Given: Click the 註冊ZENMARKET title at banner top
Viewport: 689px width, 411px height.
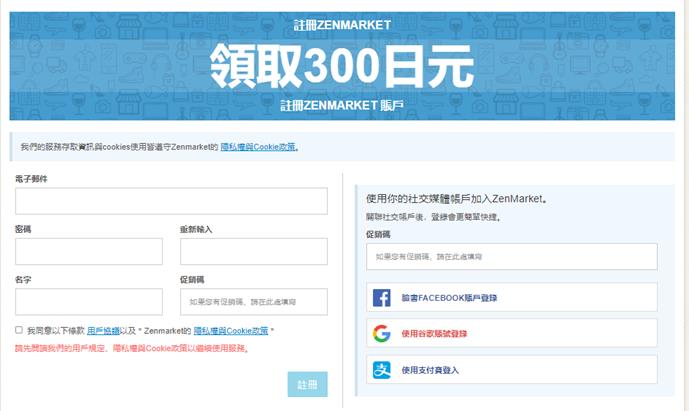Looking at the screenshot, I should [342, 25].
